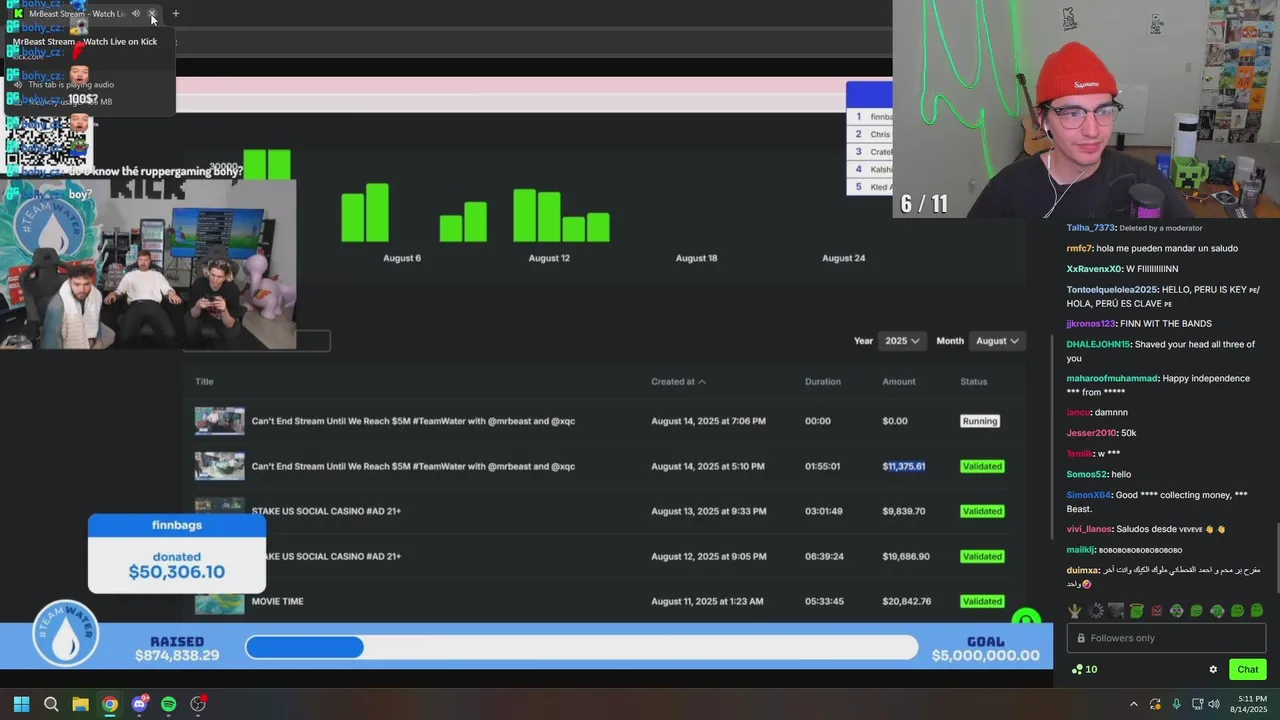
Task: Pick the green halo emote
Action: (1136, 611)
